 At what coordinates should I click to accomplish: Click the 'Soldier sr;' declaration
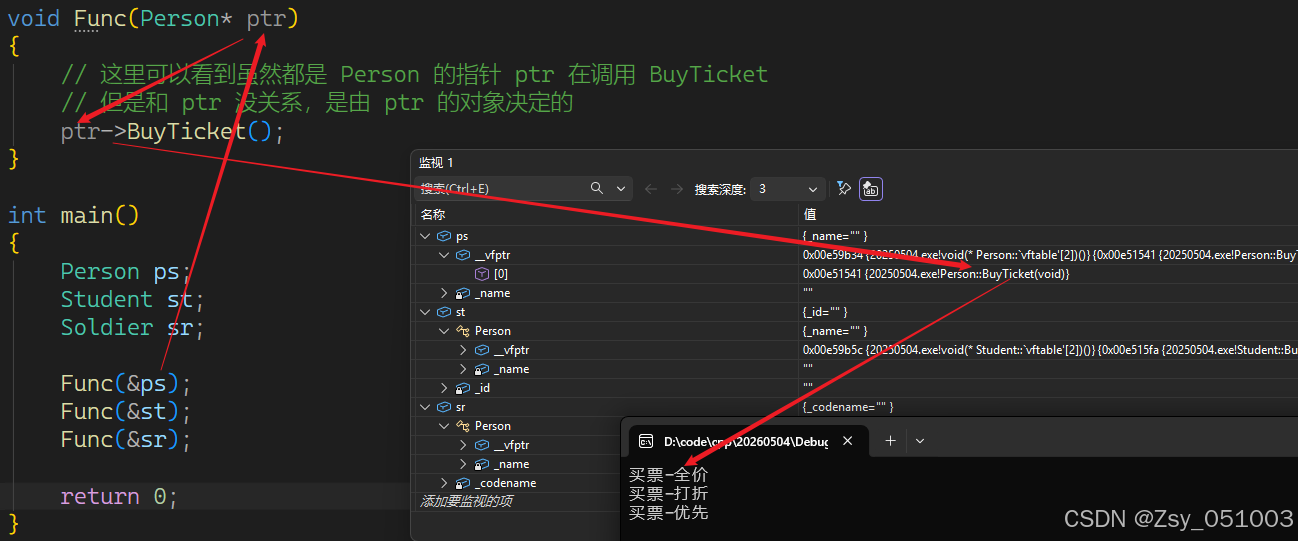[132, 328]
